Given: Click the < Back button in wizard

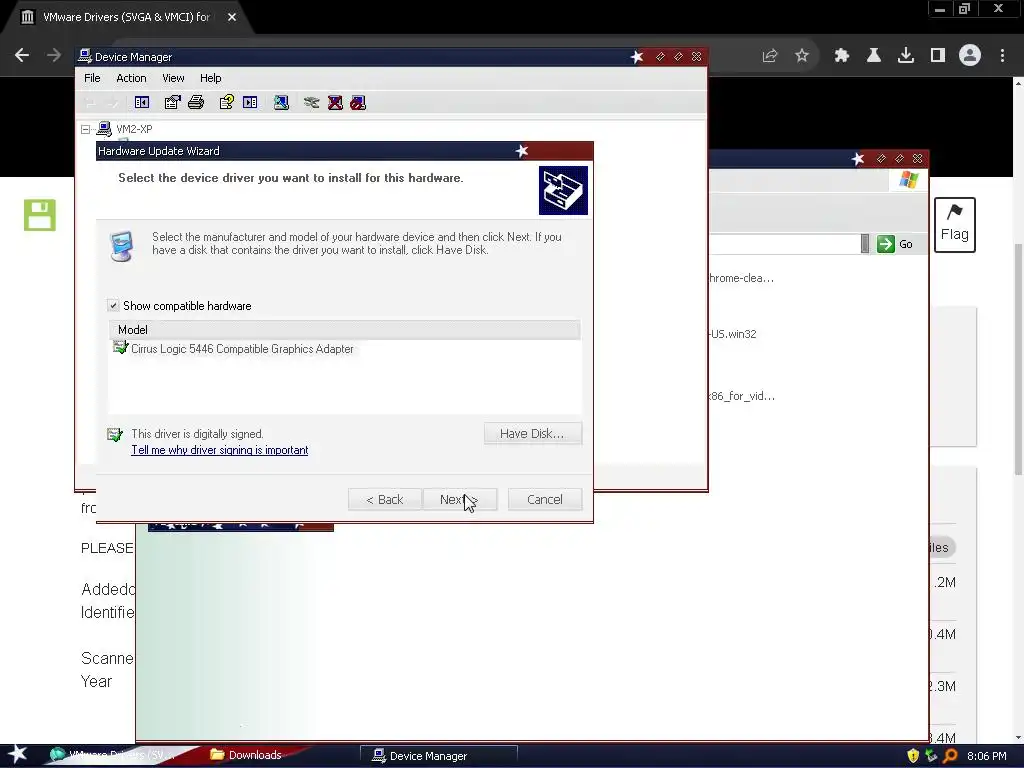Looking at the screenshot, I should pos(385,500).
